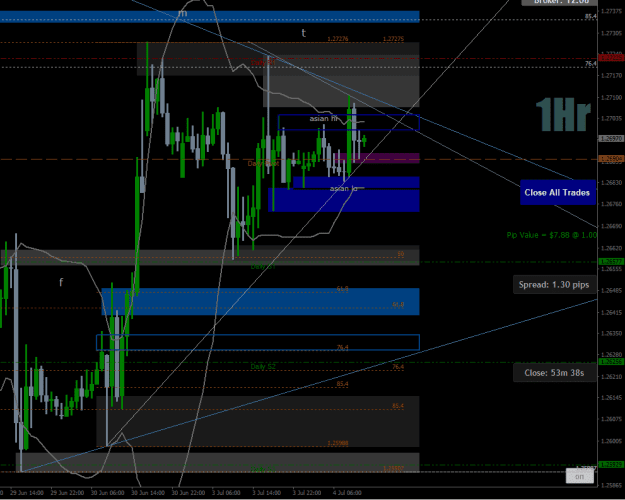Click the 30 Jun 22:00 time axis label
This screenshot has height=500, width=625.
(x=188, y=493)
